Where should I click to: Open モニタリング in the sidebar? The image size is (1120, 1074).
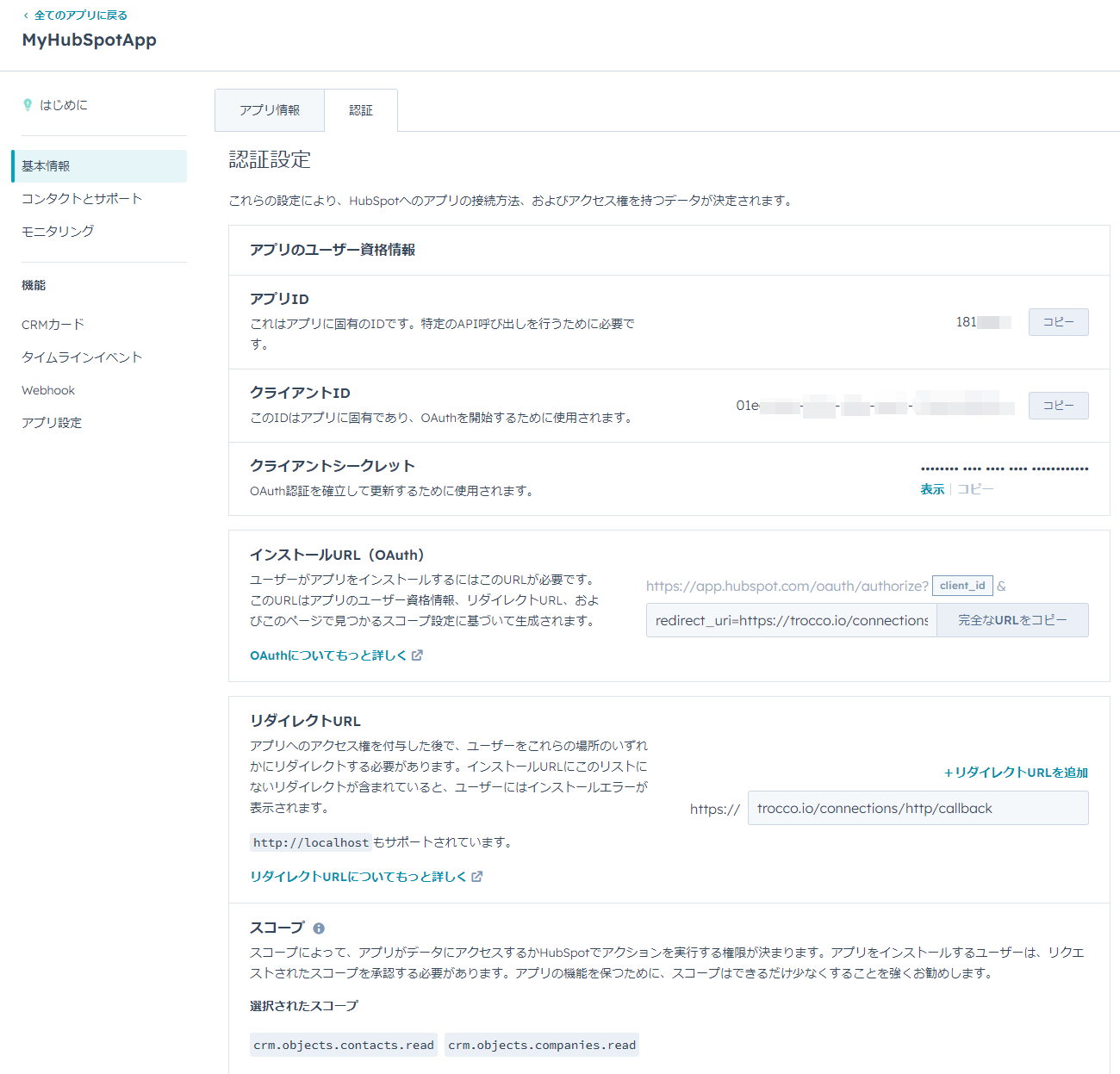tap(58, 232)
